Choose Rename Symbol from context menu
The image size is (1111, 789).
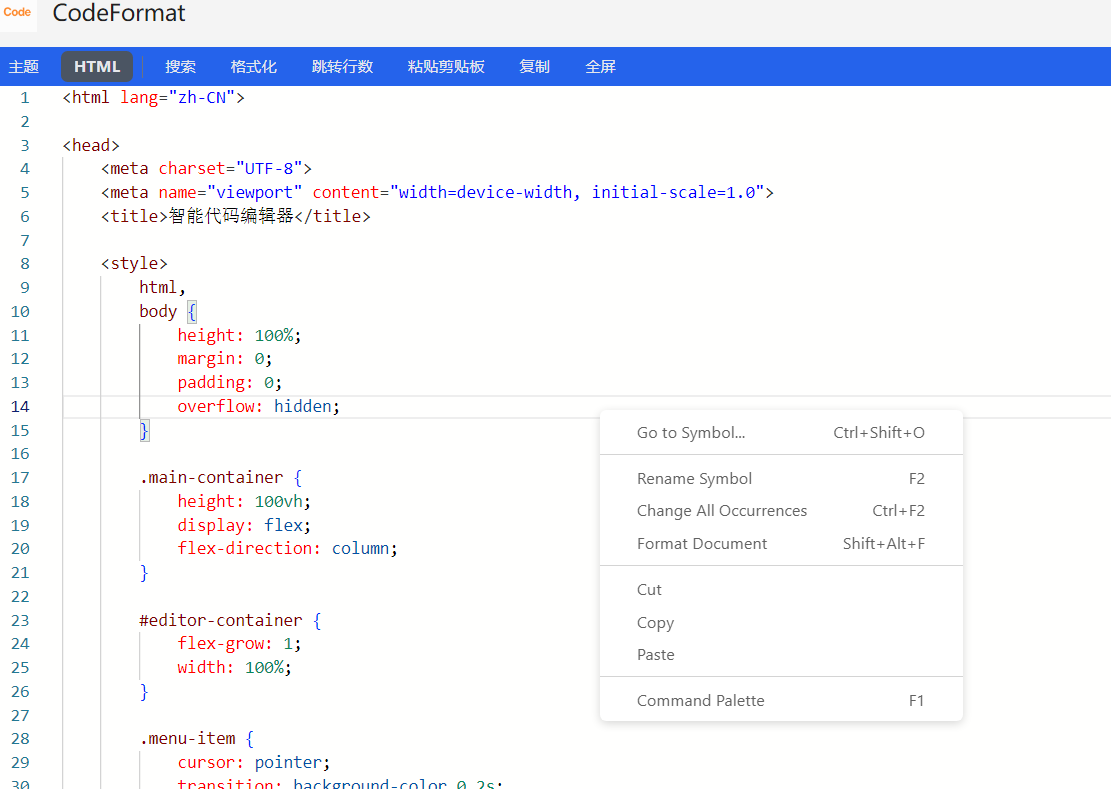click(x=781, y=479)
